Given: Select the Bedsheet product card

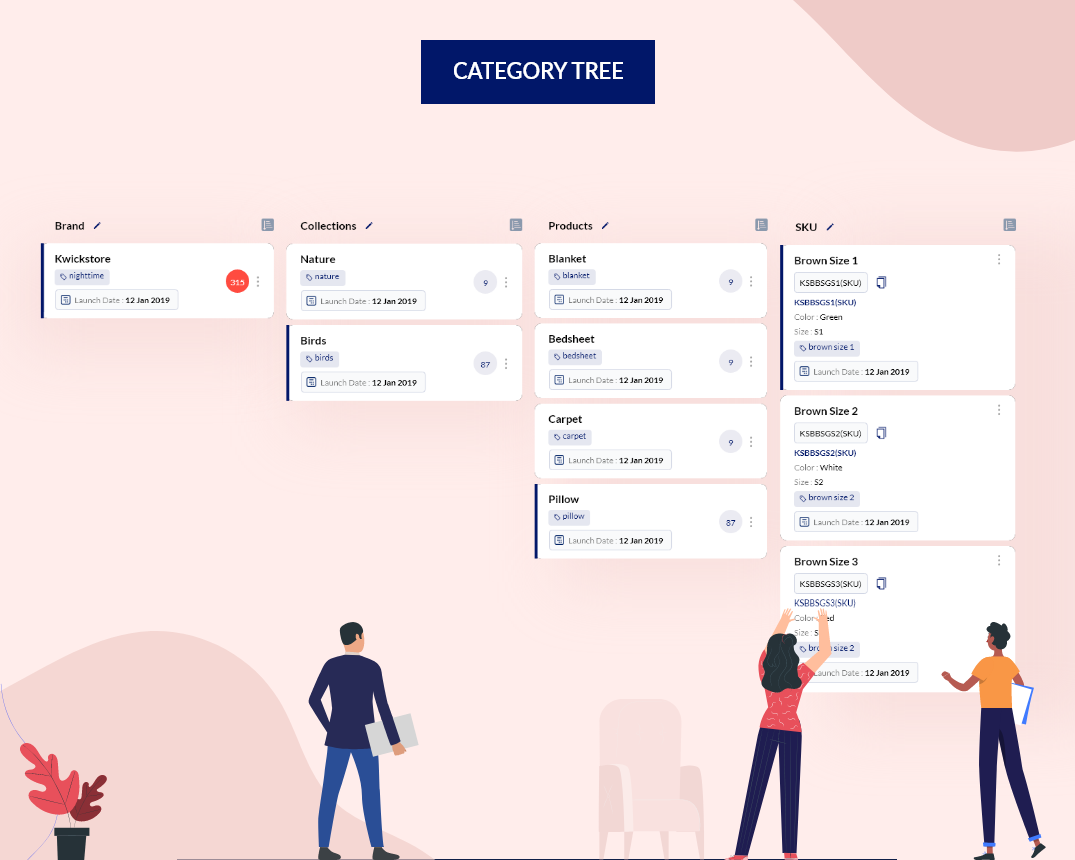Looking at the screenshot, I should [651, 361].
